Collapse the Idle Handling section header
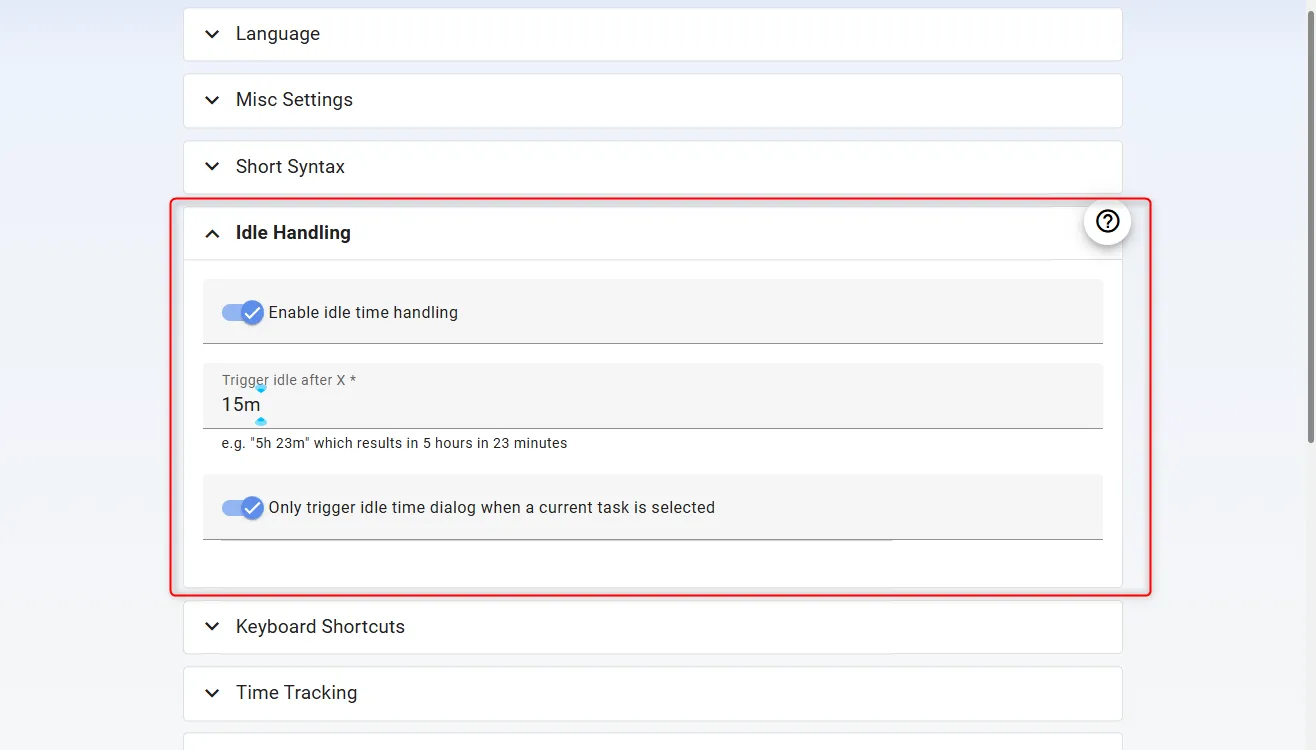The width and height of the screenshot is (1316, 750). tap(293, 233)
